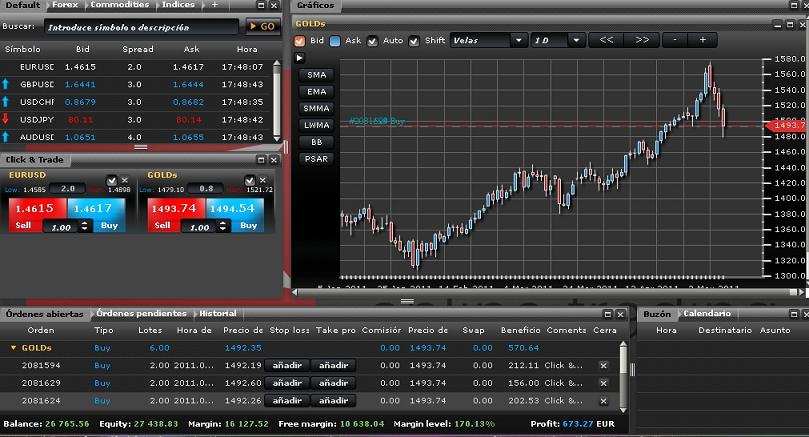
Task: Toggle the Shift checkbox on chart
Action: tap(414, 41)
